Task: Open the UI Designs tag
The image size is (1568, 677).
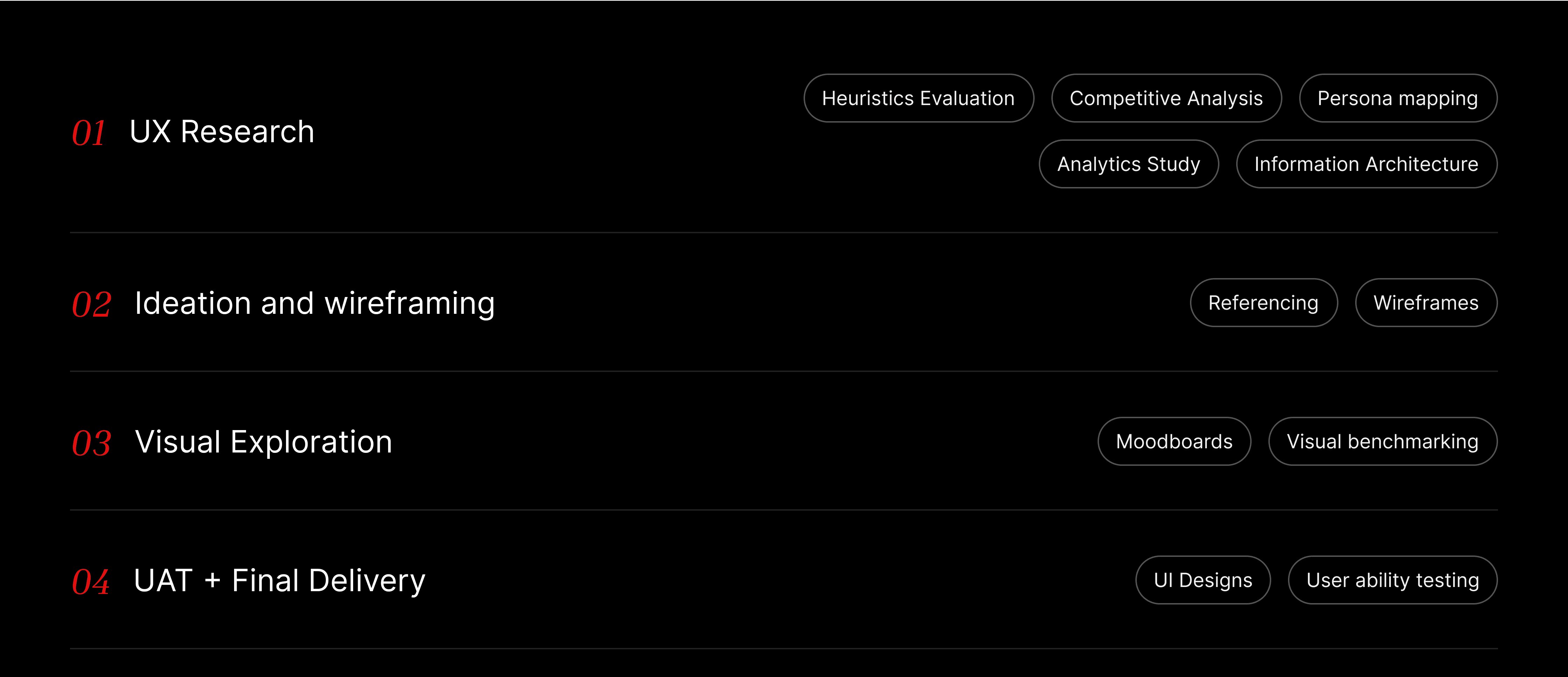Action: [1203, 580]
